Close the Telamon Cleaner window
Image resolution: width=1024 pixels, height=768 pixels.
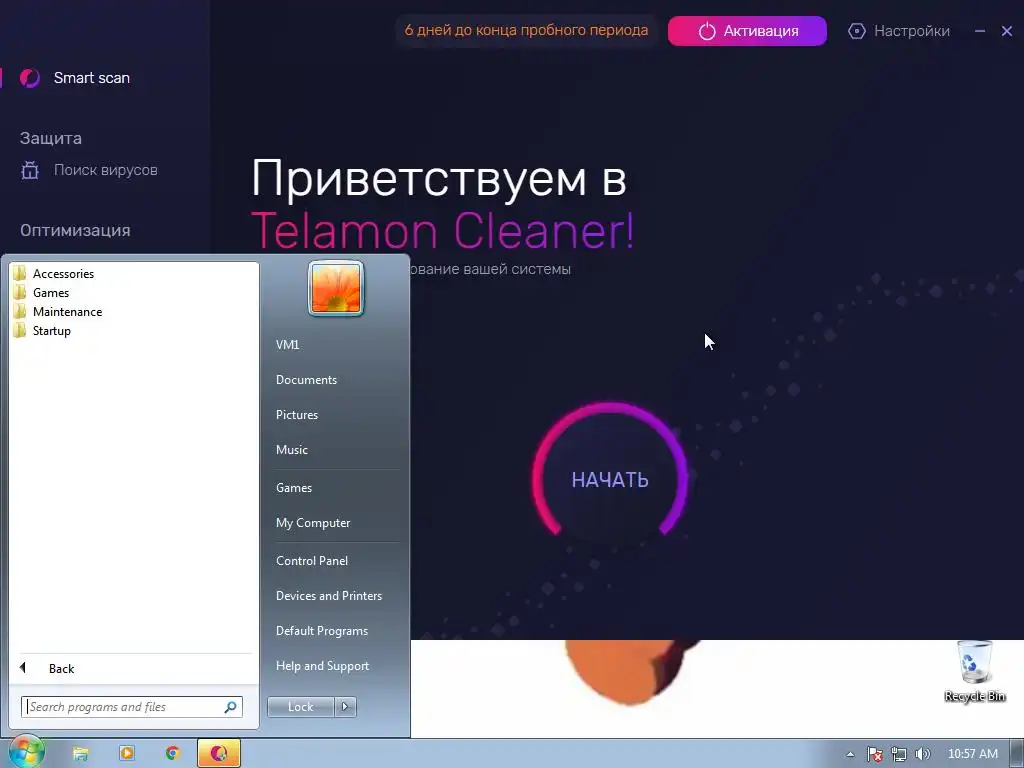point(1006,31)
